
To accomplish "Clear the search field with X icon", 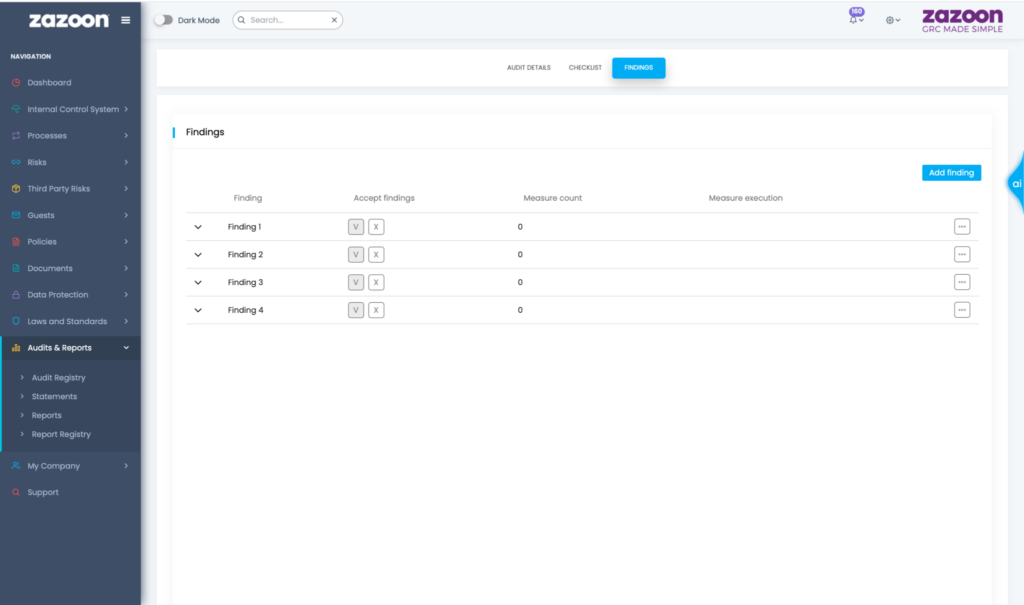I will pos(334,20).
